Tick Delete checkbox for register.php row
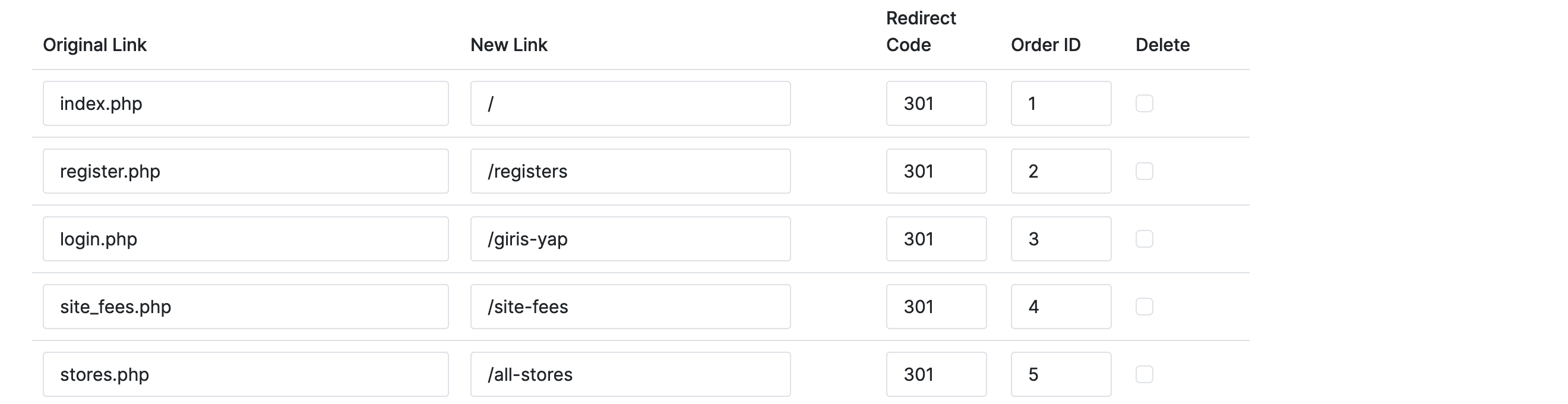This screenshot has height=404, width=1568. 1144,171
